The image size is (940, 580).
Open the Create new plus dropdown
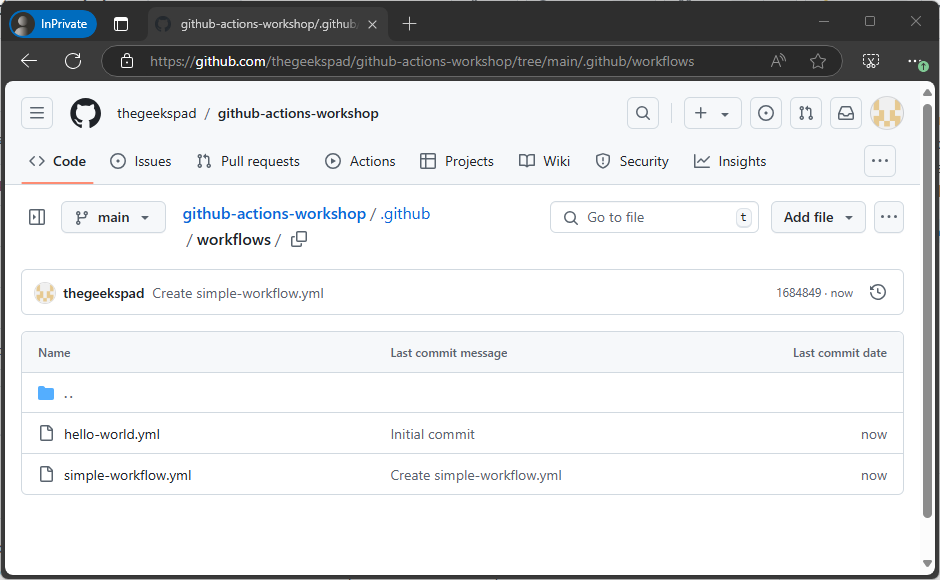[x=712, y=113]
